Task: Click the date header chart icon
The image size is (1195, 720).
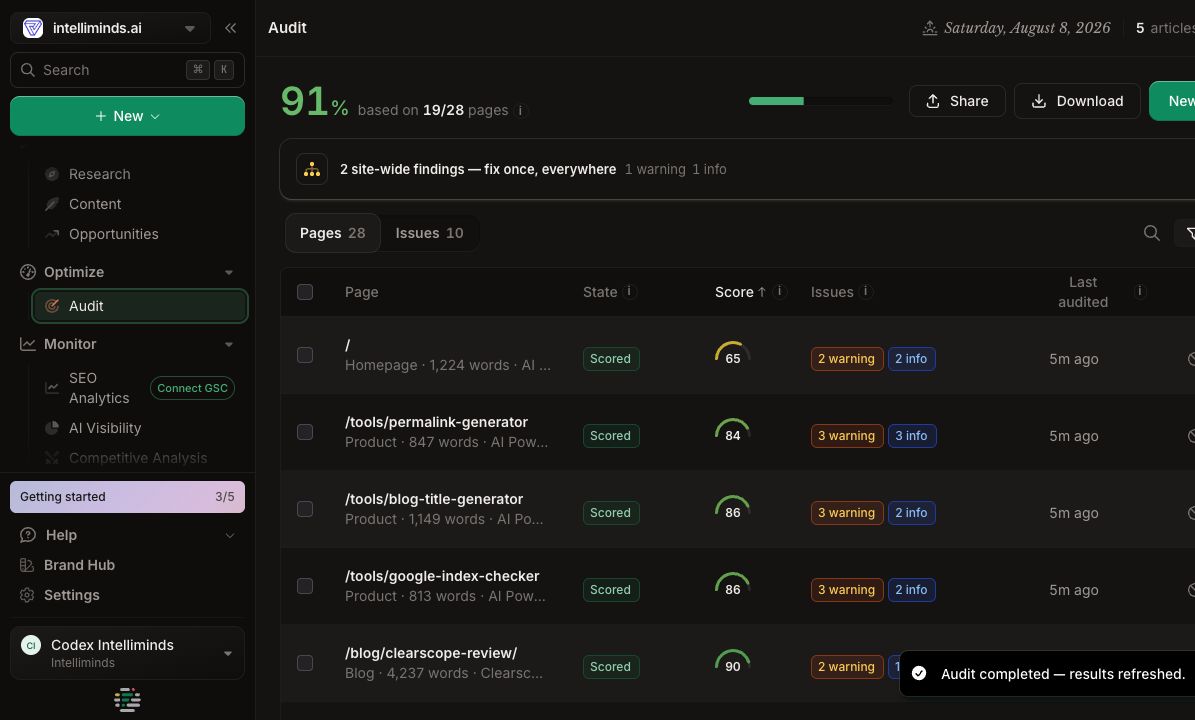Action: point(930,28)
